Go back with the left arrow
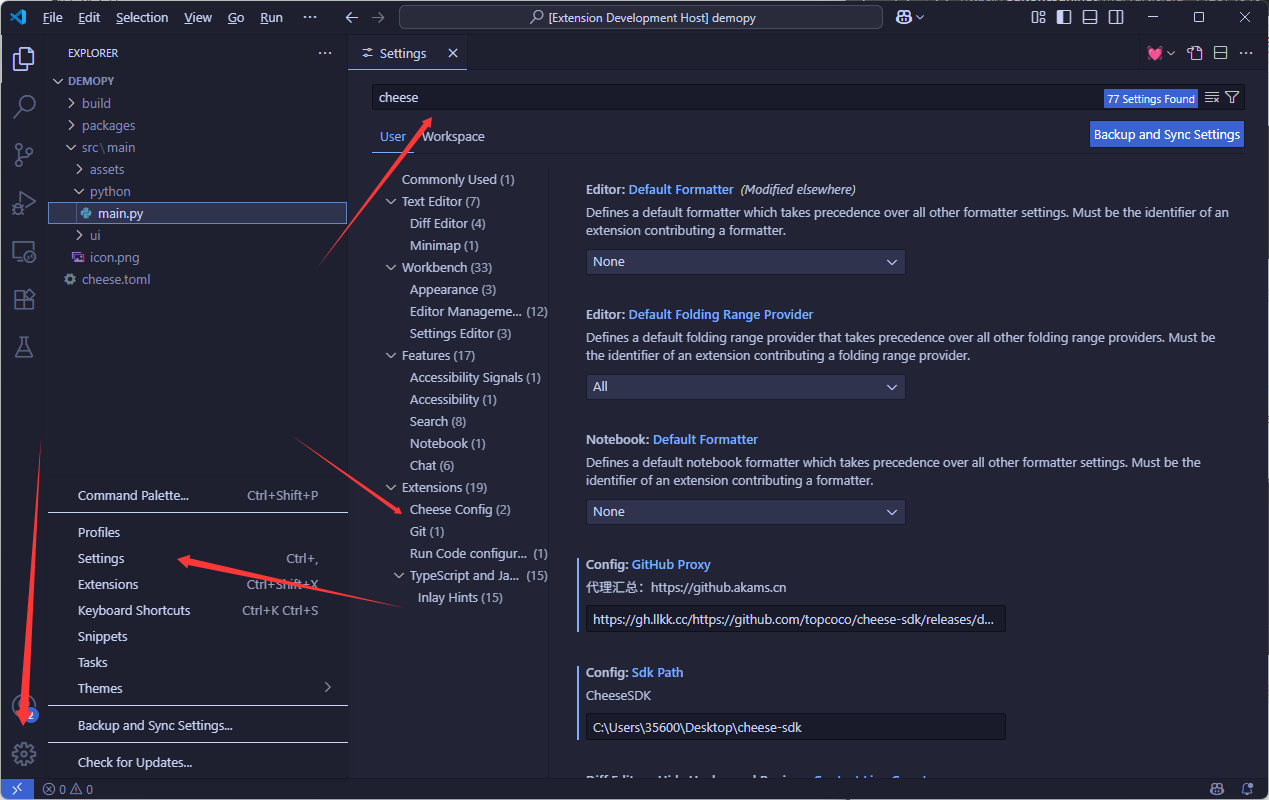1269x800 pixels. 351,17
